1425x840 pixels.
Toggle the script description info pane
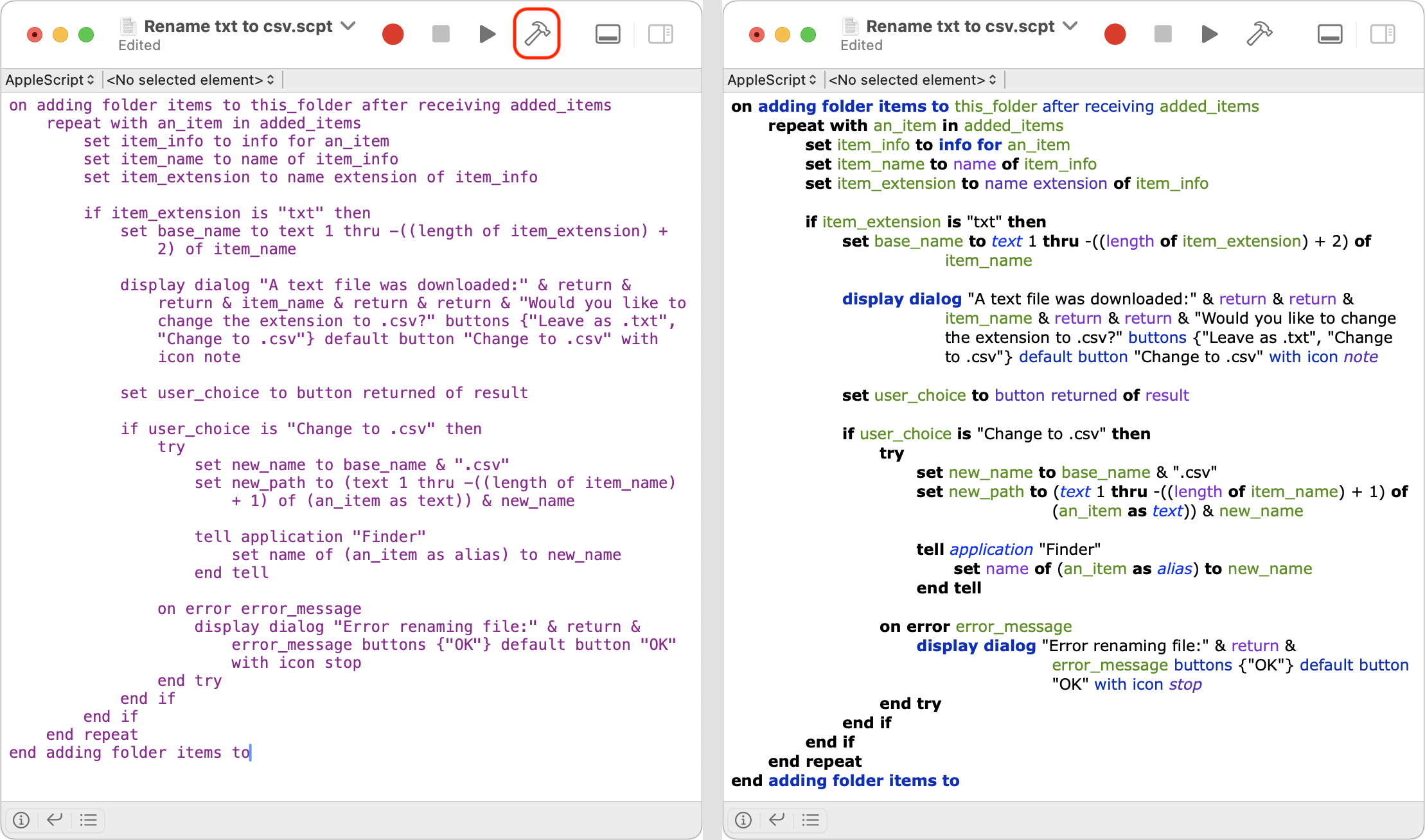click(x=21, y=819)
